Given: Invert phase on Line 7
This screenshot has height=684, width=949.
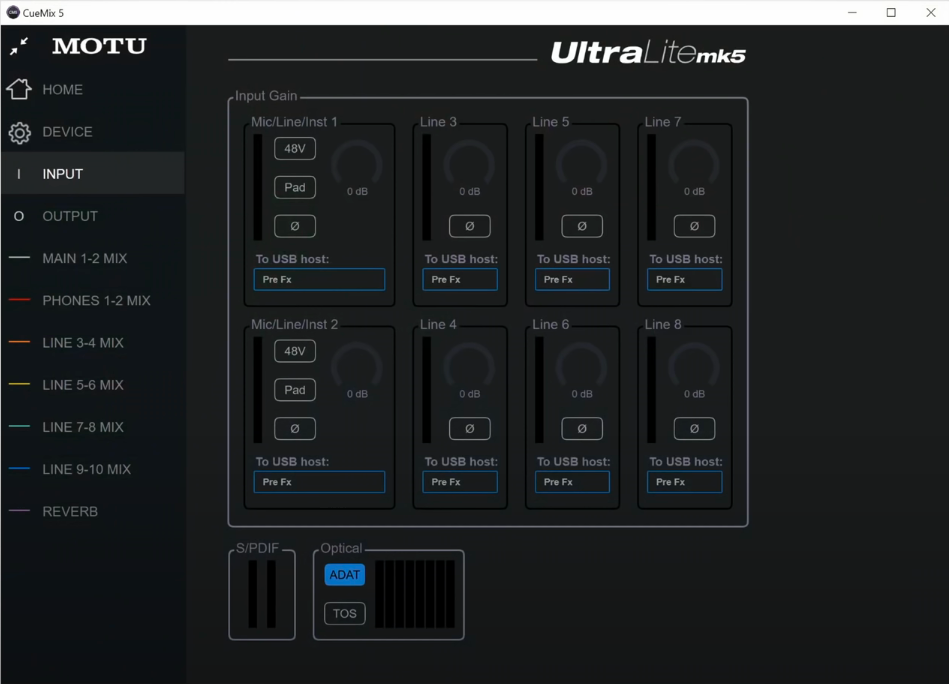Looking at the screenshot, I should (694, 226).
